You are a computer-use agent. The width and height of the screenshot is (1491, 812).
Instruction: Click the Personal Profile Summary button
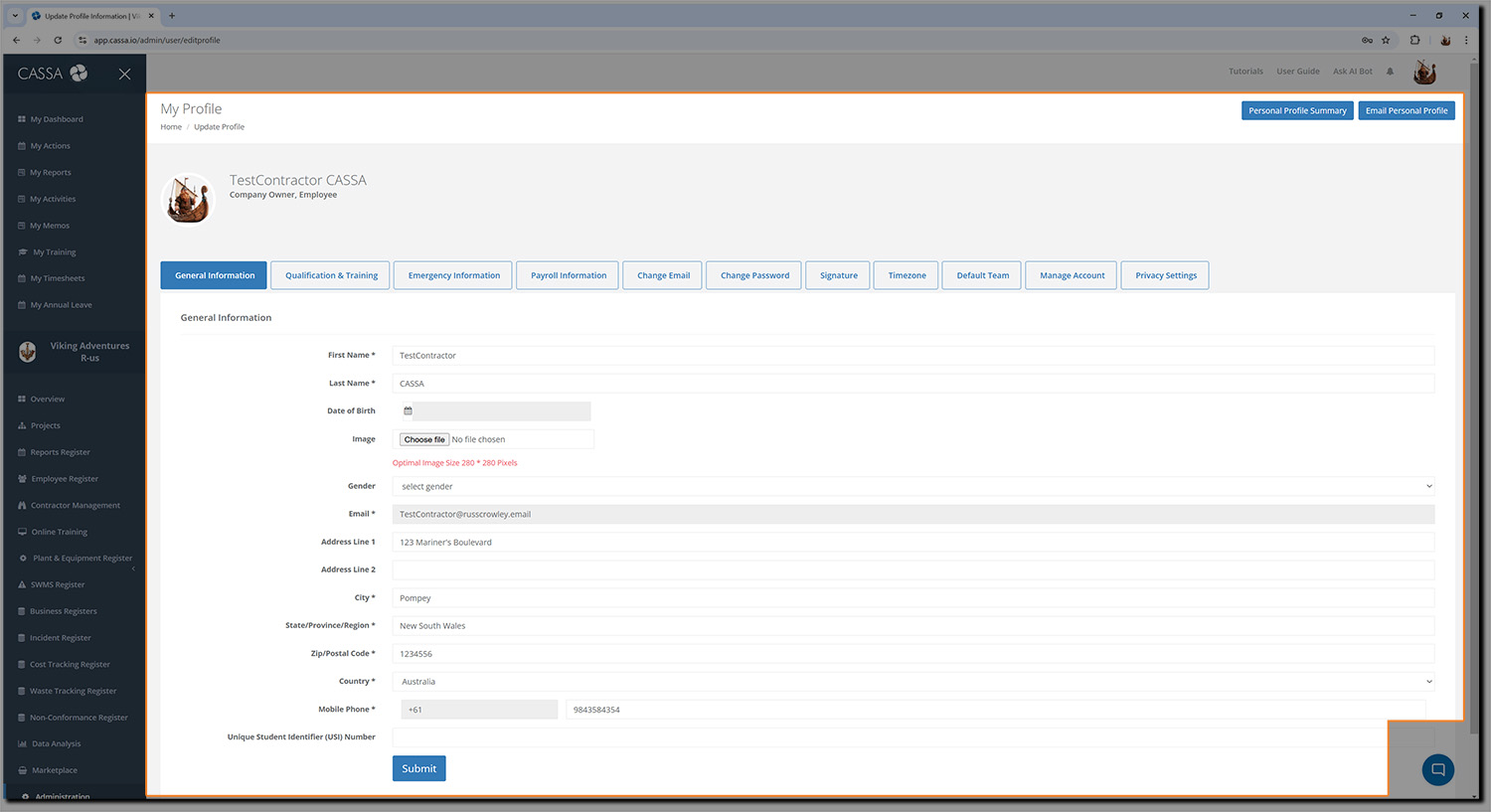(x=1297, y=110)
